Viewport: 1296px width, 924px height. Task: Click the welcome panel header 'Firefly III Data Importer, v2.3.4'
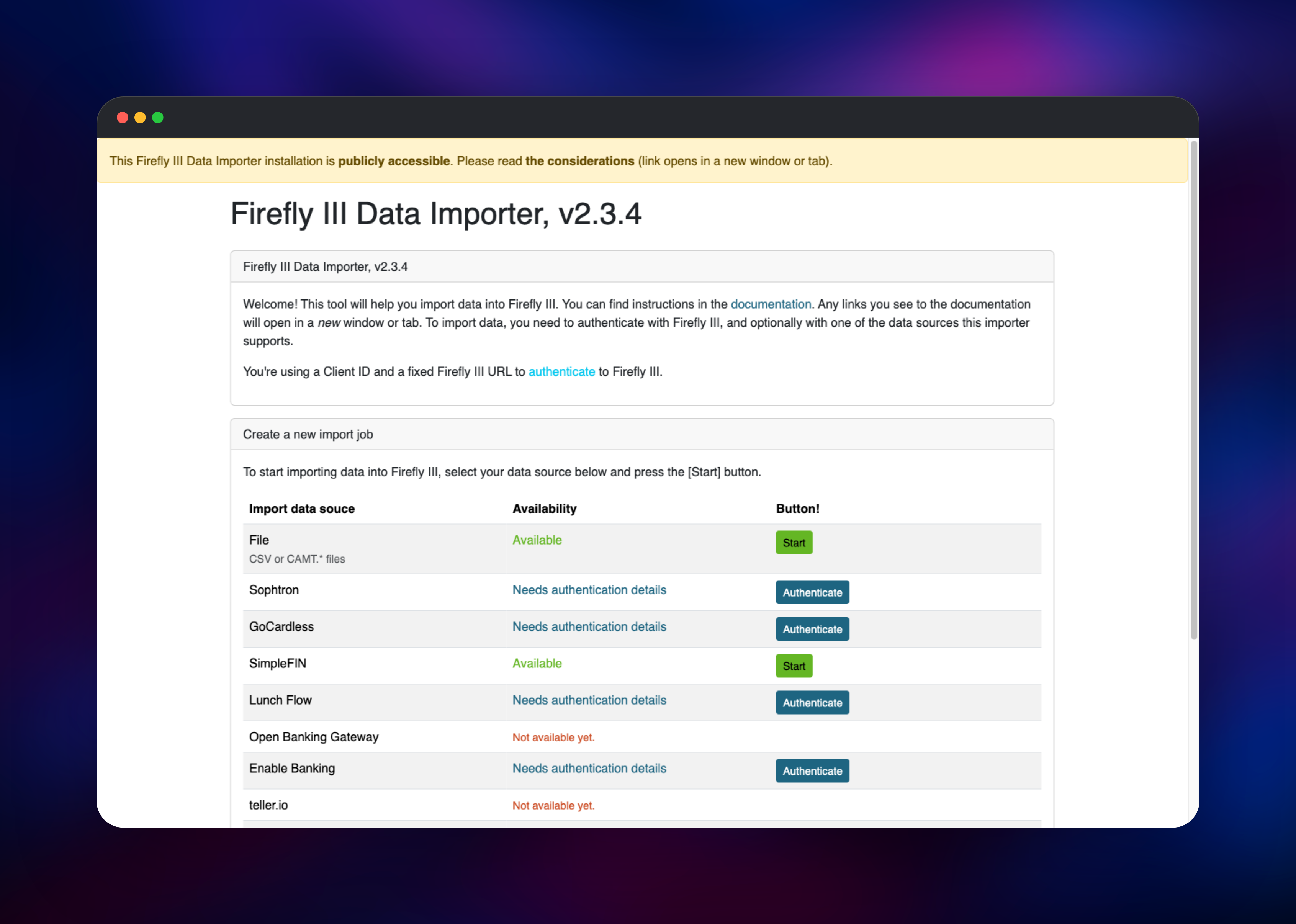tap(642, 267)
